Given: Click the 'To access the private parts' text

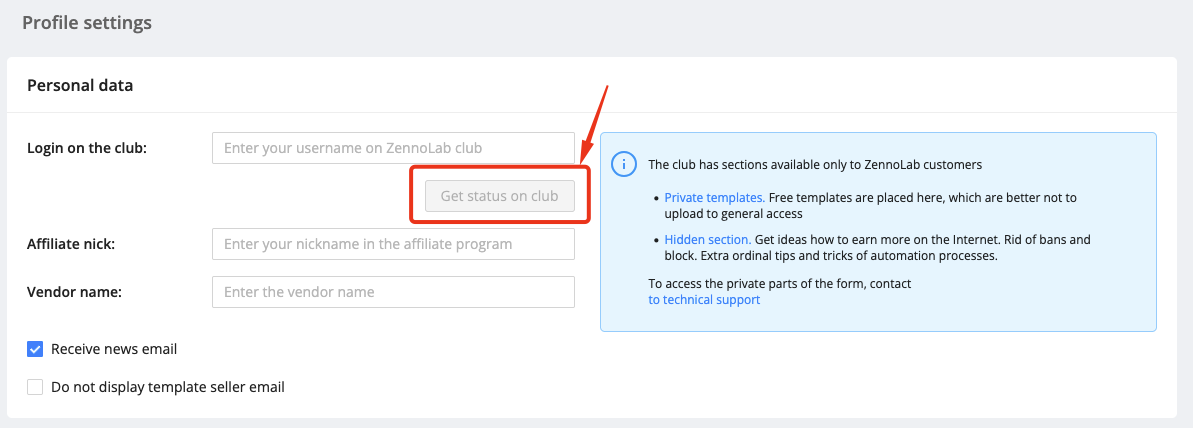Looking at the screenshot, I should (779, 284).
